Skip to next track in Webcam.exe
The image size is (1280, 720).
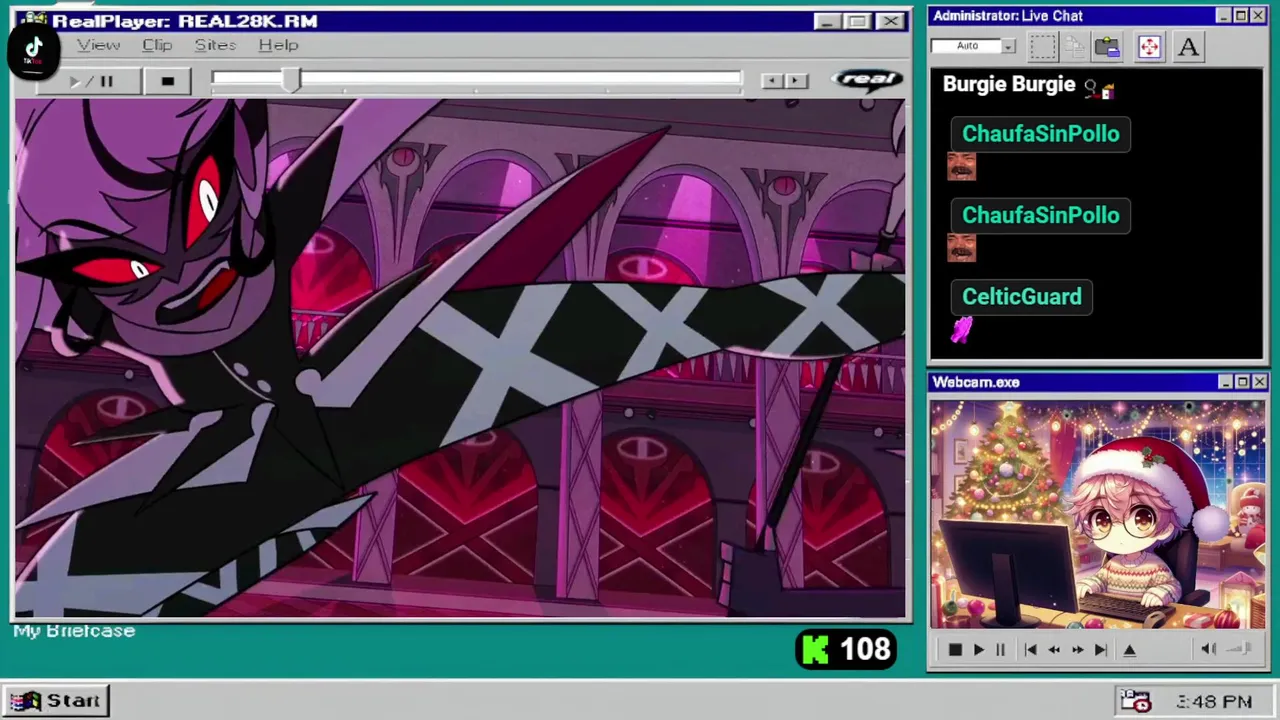click(1101, 650)
